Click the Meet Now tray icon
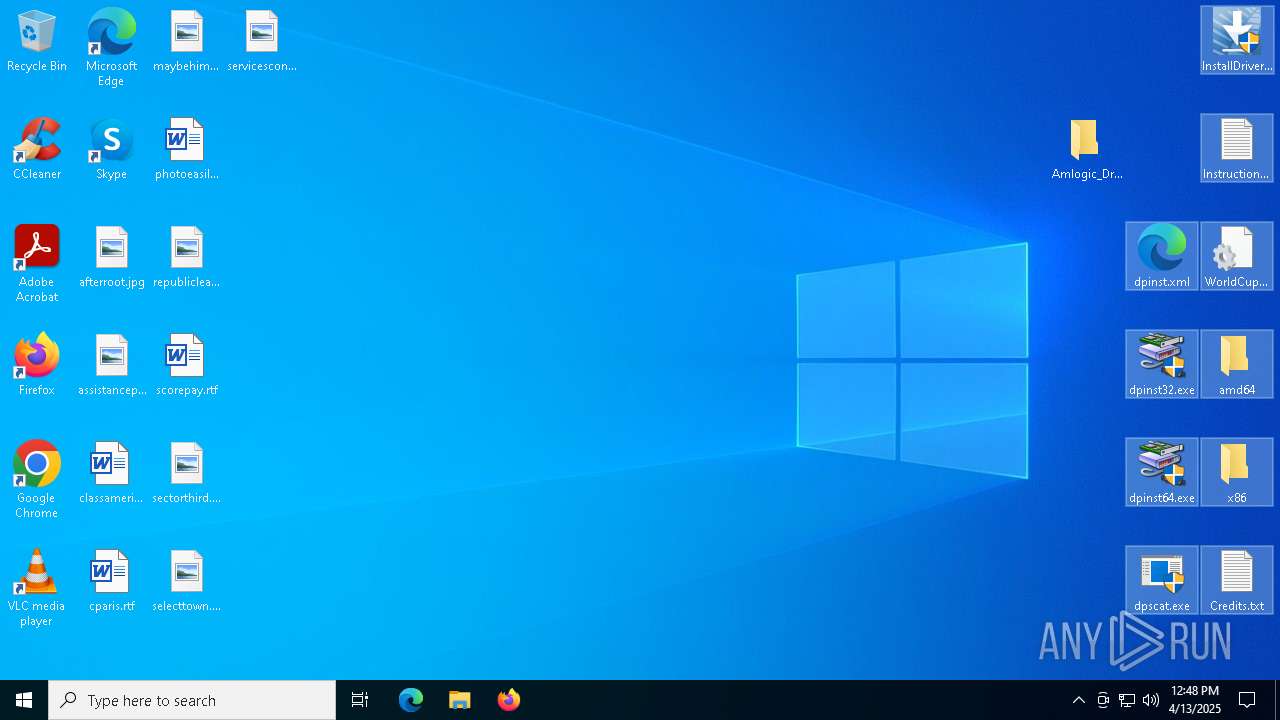Viewport: 1280px width, 720px height. click(x=1103, y=700)
